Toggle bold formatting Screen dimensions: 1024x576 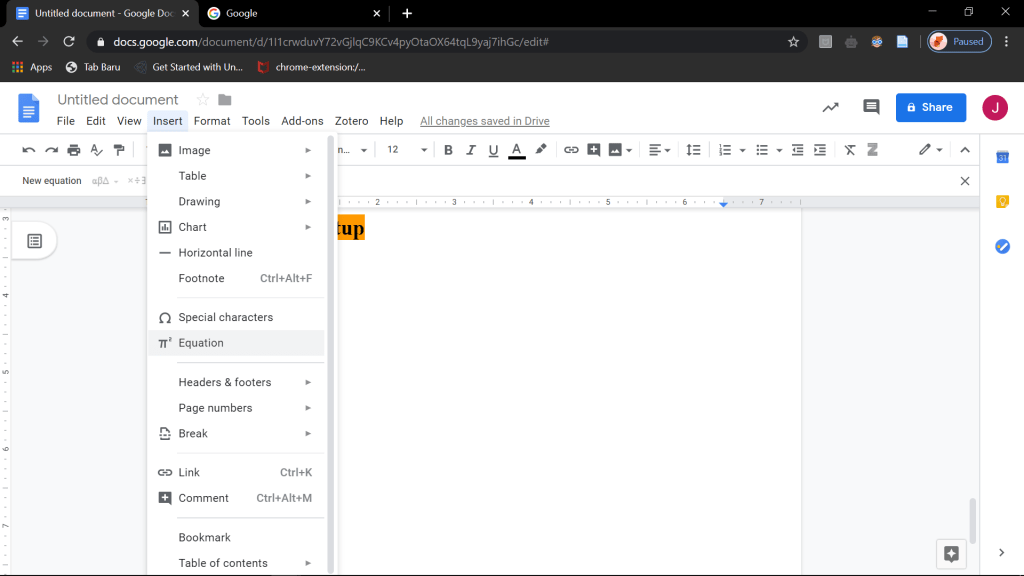448,150
